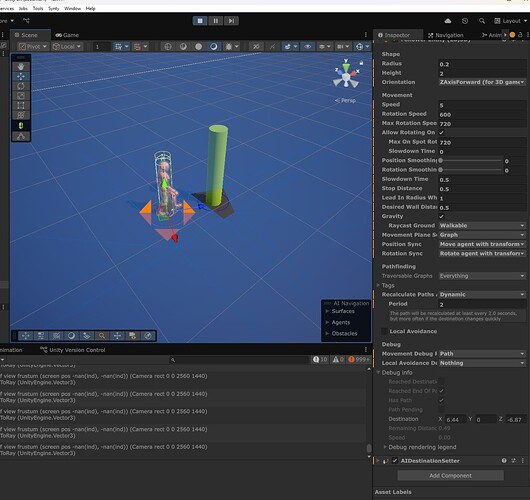530x500 pixels.
Task: Select the Move tool in scene toolbar
Action: click(x=21, y=76)
